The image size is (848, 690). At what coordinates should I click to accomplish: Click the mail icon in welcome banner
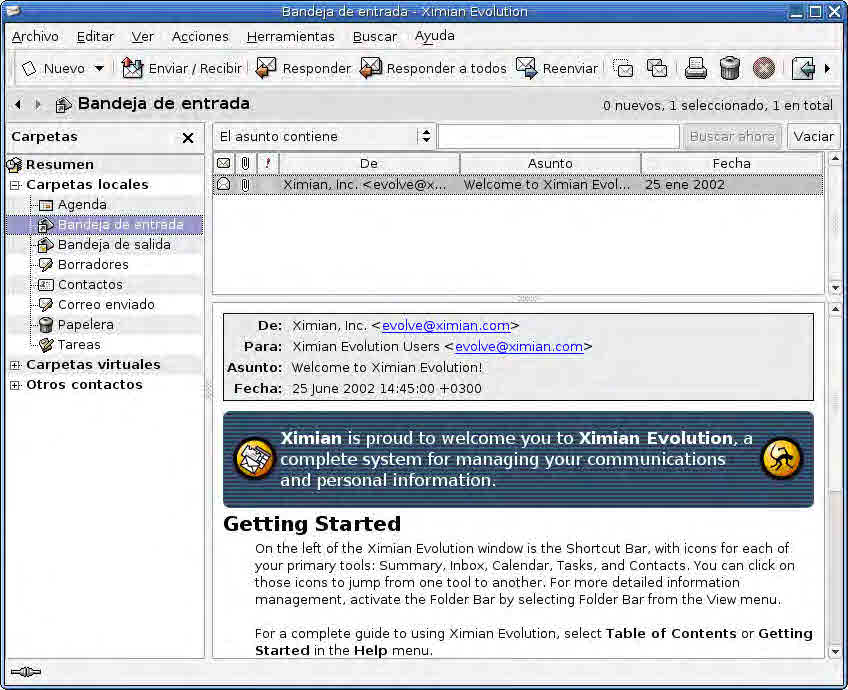point(254,459)
